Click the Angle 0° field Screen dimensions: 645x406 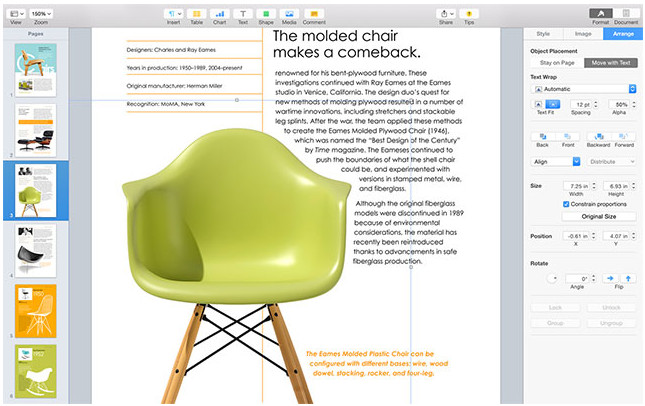tap(578, 278)
